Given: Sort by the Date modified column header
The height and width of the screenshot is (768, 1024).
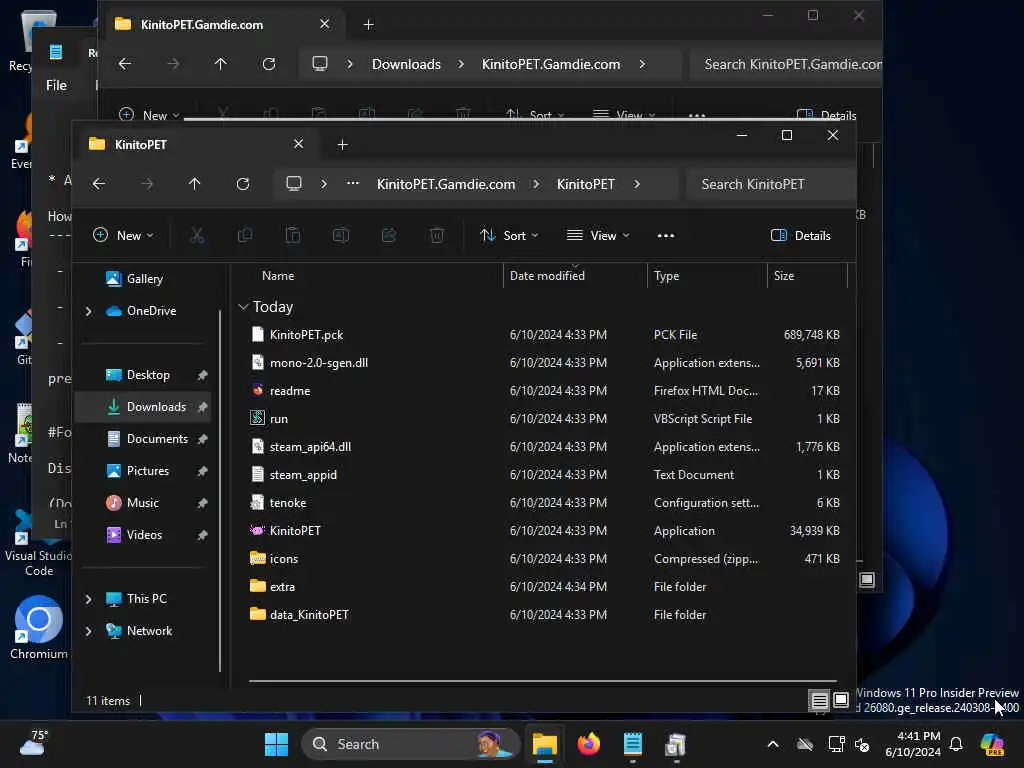Looking at the screenshot, I should click(547, 276).
